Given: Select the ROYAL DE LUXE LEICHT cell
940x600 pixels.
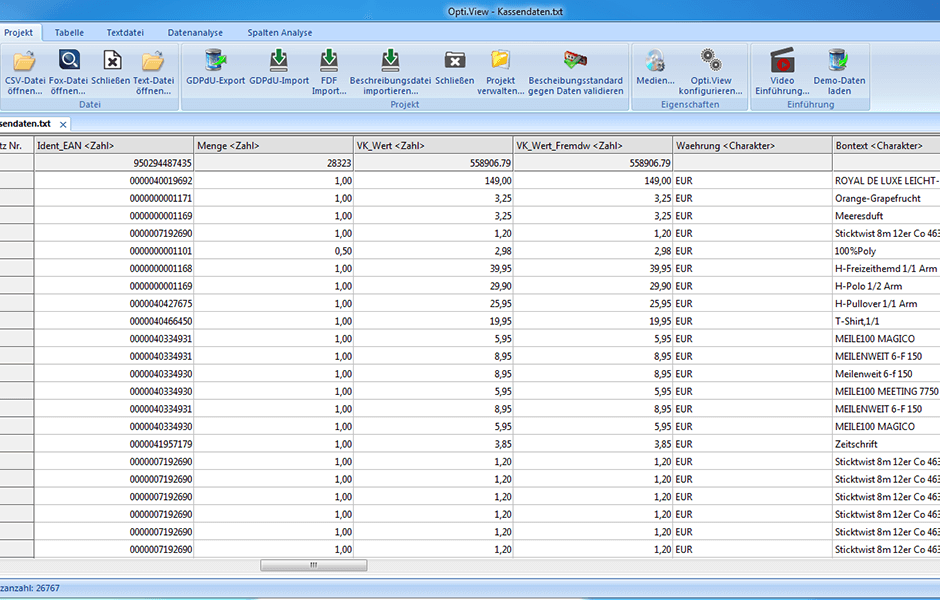Looking at the screenshot, I should [887, 180].
